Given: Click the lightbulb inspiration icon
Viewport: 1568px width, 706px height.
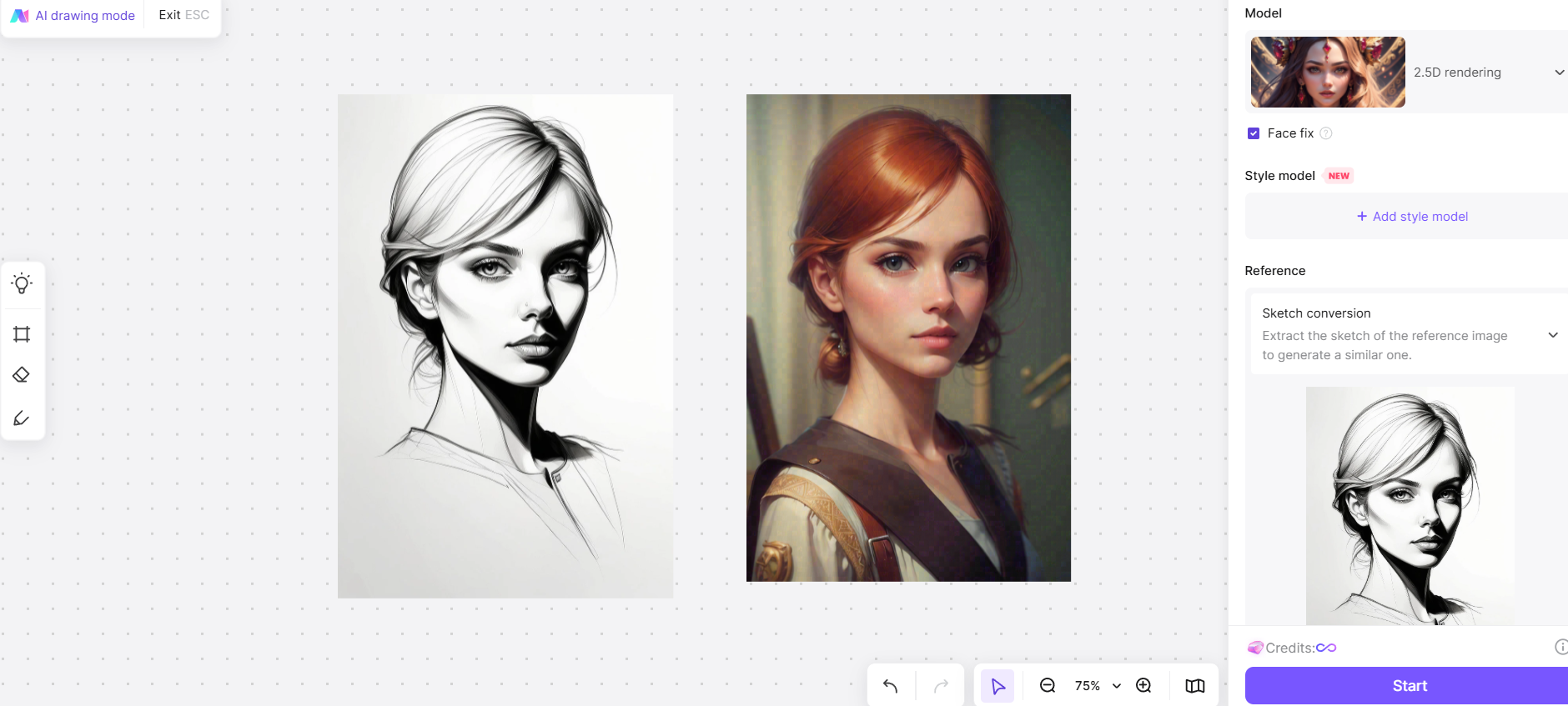Looking at the screenshot, I should click(22, 284).
